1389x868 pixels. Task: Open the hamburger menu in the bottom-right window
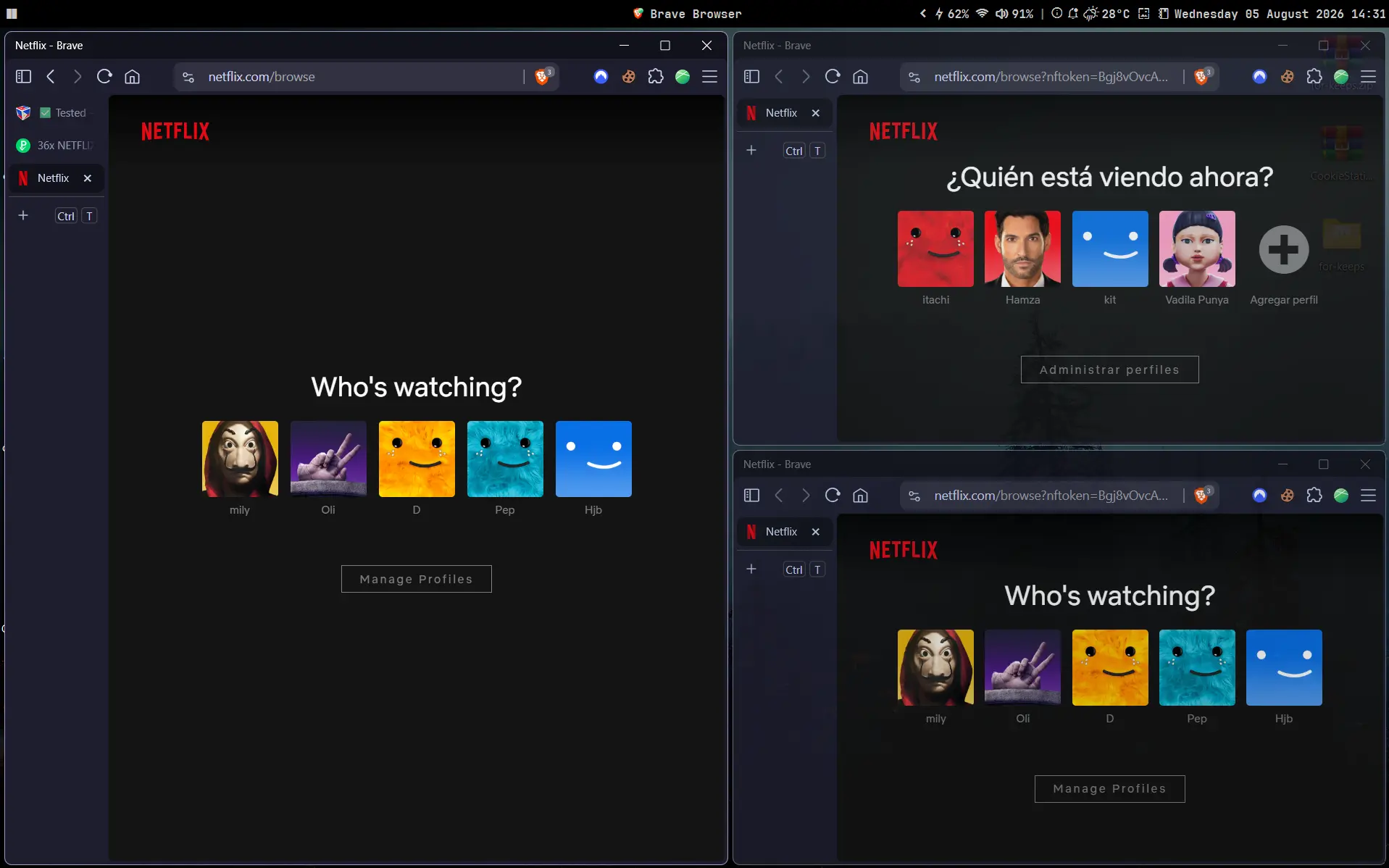tap(1369, 496)
